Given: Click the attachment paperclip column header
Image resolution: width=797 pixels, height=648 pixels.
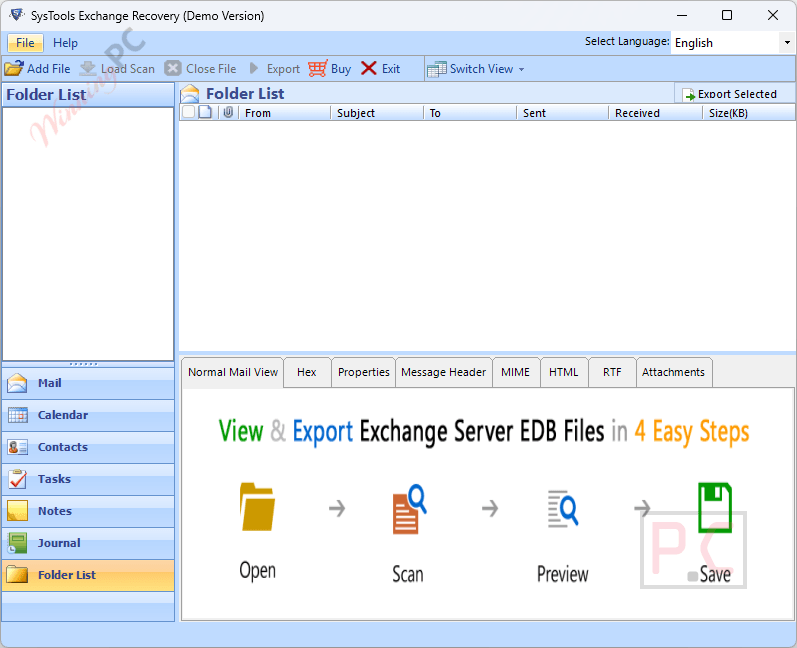Looking at the screenshot, I should pos(229,112).
